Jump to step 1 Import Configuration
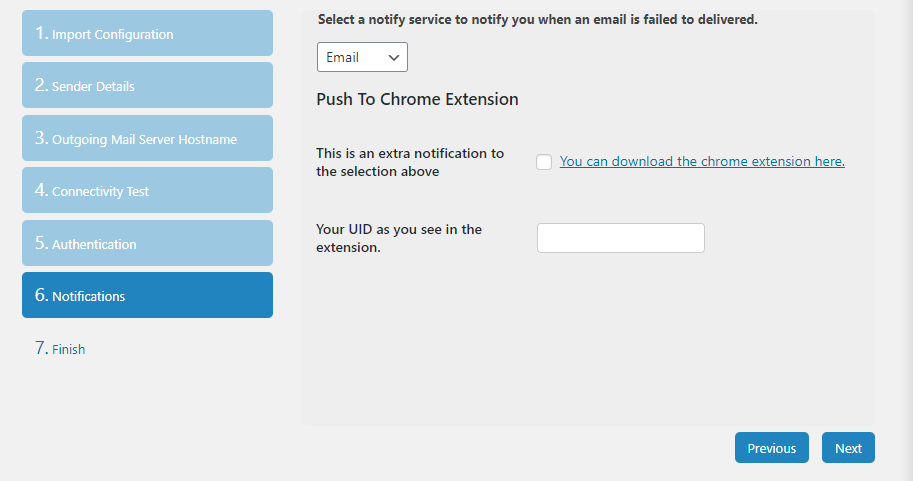This screenshot has height=481, width=913. point(147,34)
